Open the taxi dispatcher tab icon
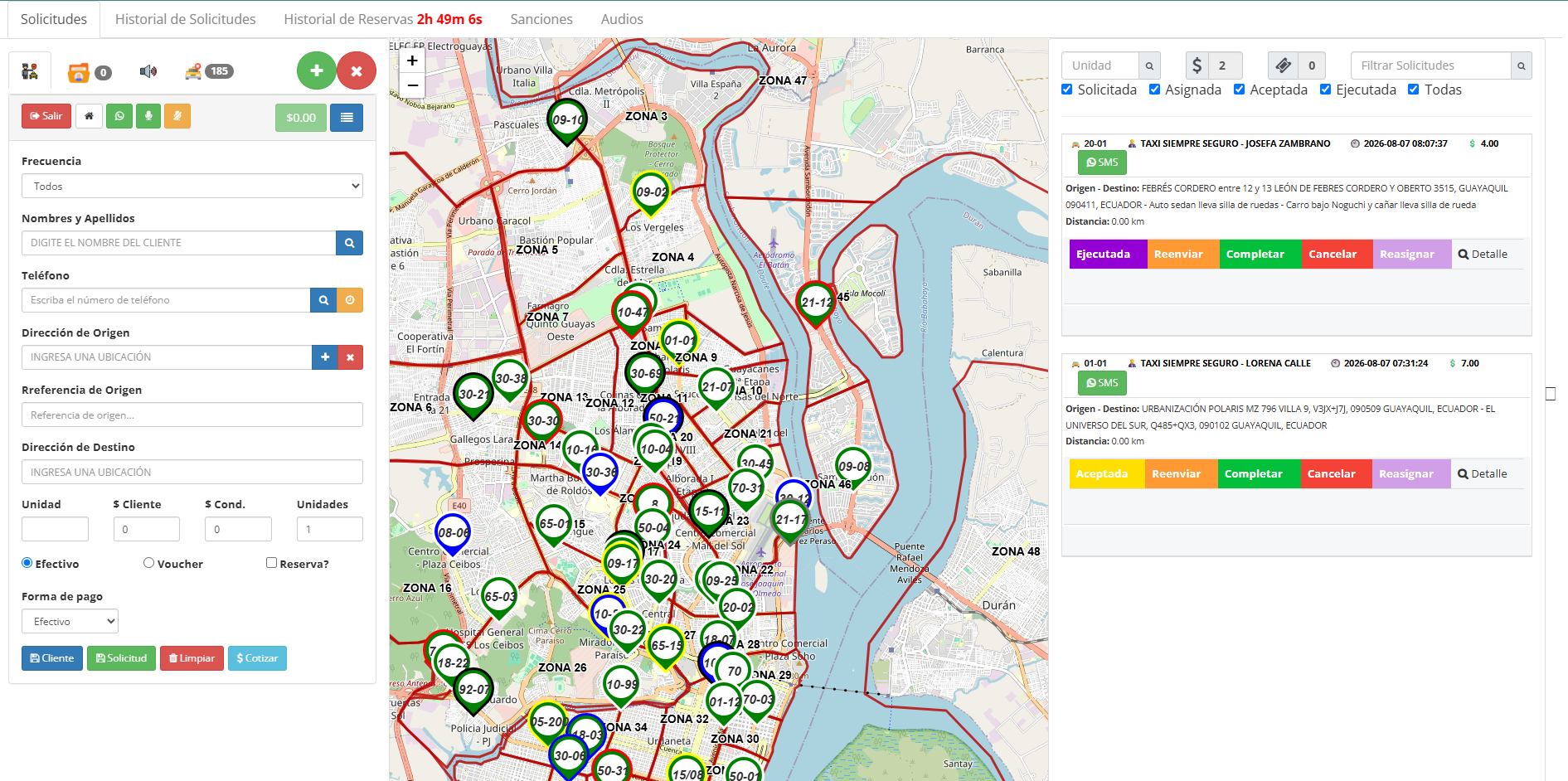Image resolution: width=1568 pixels, height=781 pixels. pyautogui.click(x=30, y=71)
